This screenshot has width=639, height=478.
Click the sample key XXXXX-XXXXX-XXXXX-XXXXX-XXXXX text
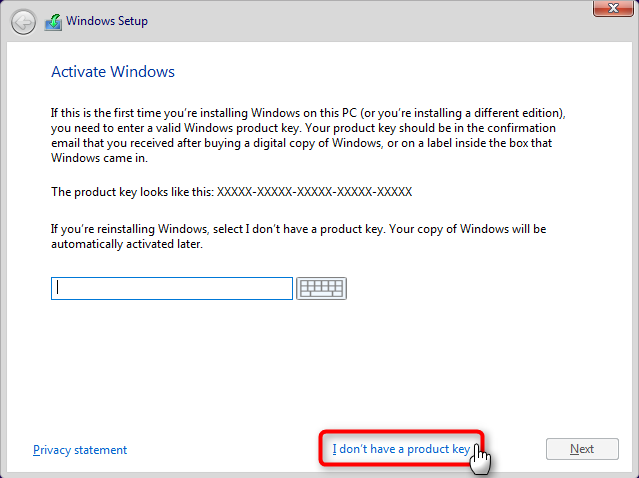pos(314,192)
